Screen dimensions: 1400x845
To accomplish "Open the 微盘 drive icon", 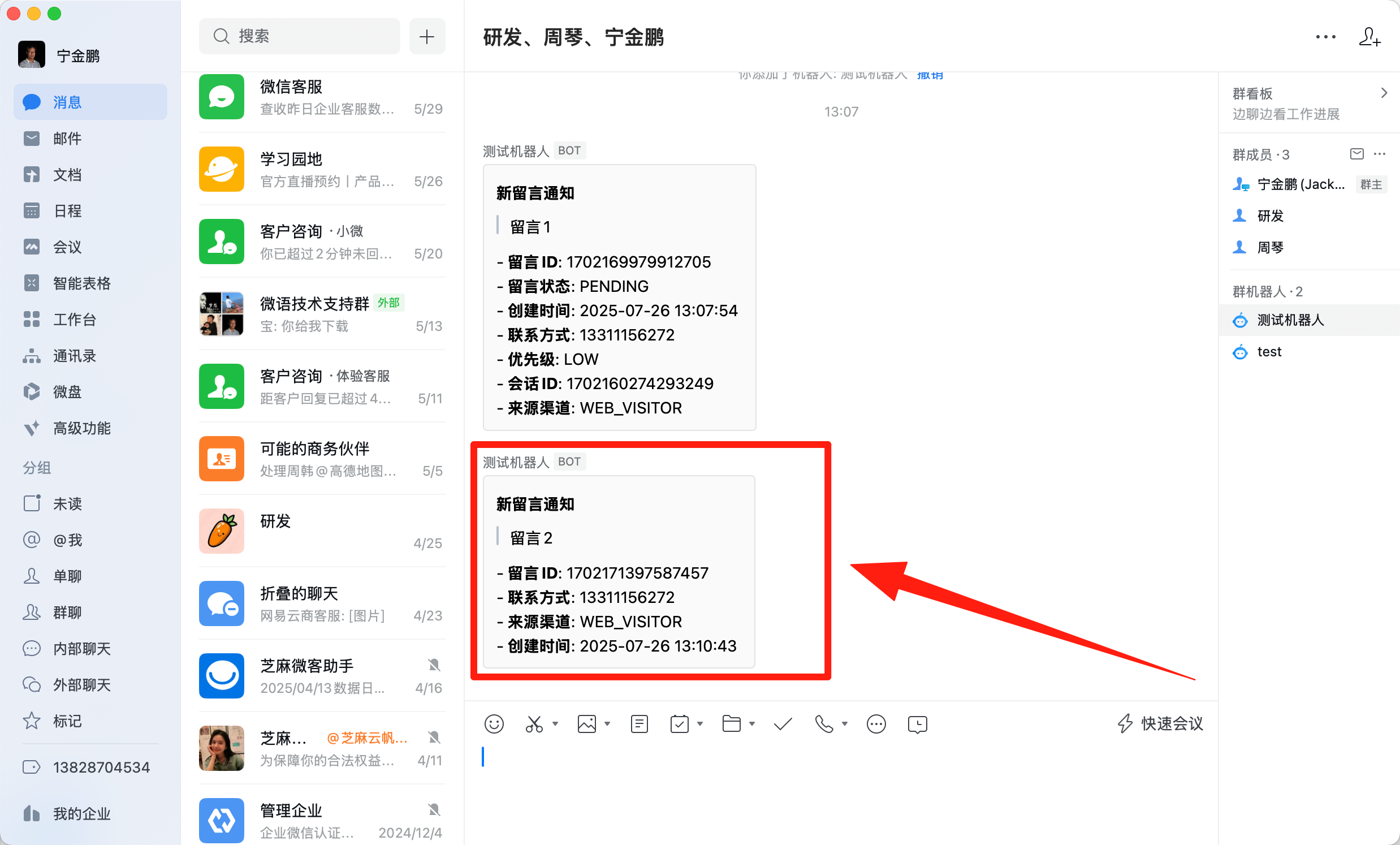I will 32,391.
